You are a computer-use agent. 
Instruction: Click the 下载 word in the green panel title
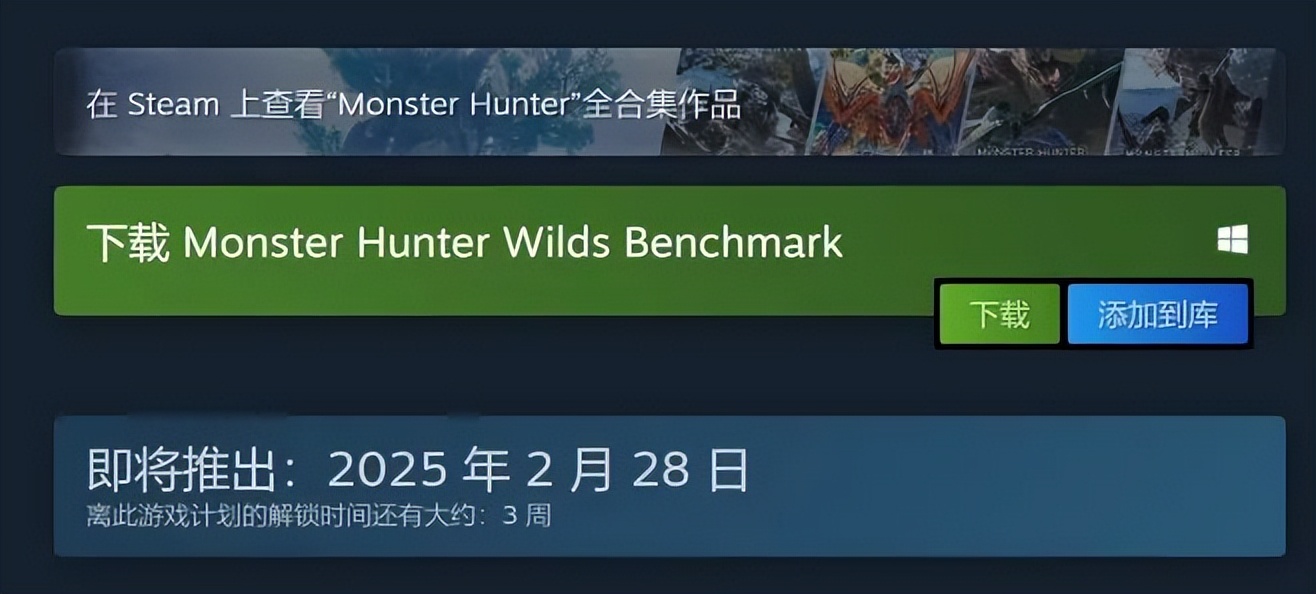(127, 243)
